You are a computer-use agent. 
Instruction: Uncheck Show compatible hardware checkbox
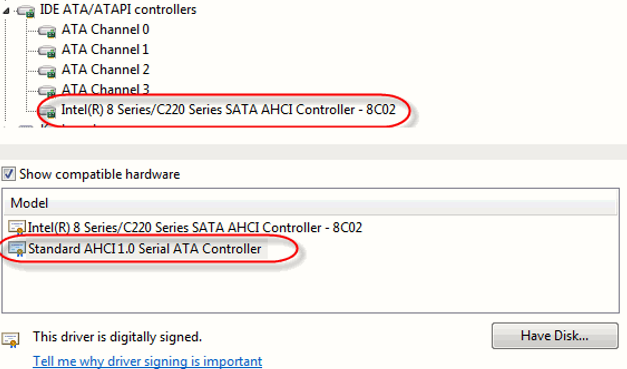pos(8,174)
